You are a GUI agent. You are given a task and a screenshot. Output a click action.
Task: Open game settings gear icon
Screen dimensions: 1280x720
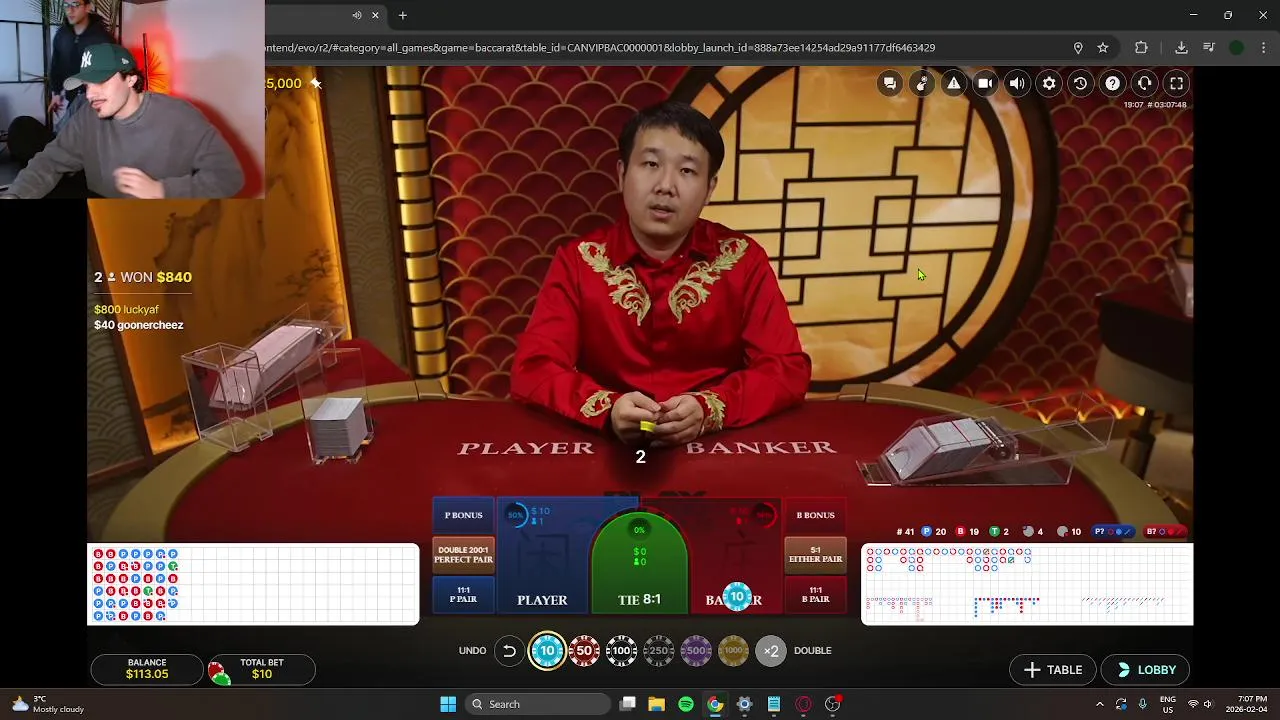pos(1049,84)
